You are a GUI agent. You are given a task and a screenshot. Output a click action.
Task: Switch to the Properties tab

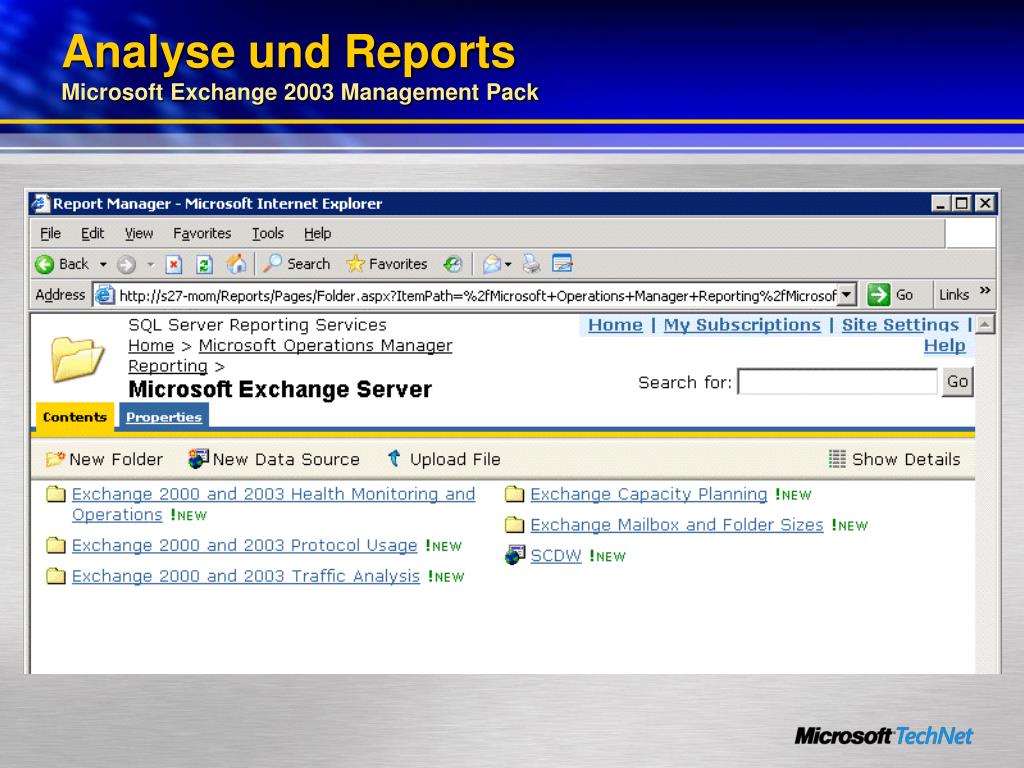(x=164, y=417)
